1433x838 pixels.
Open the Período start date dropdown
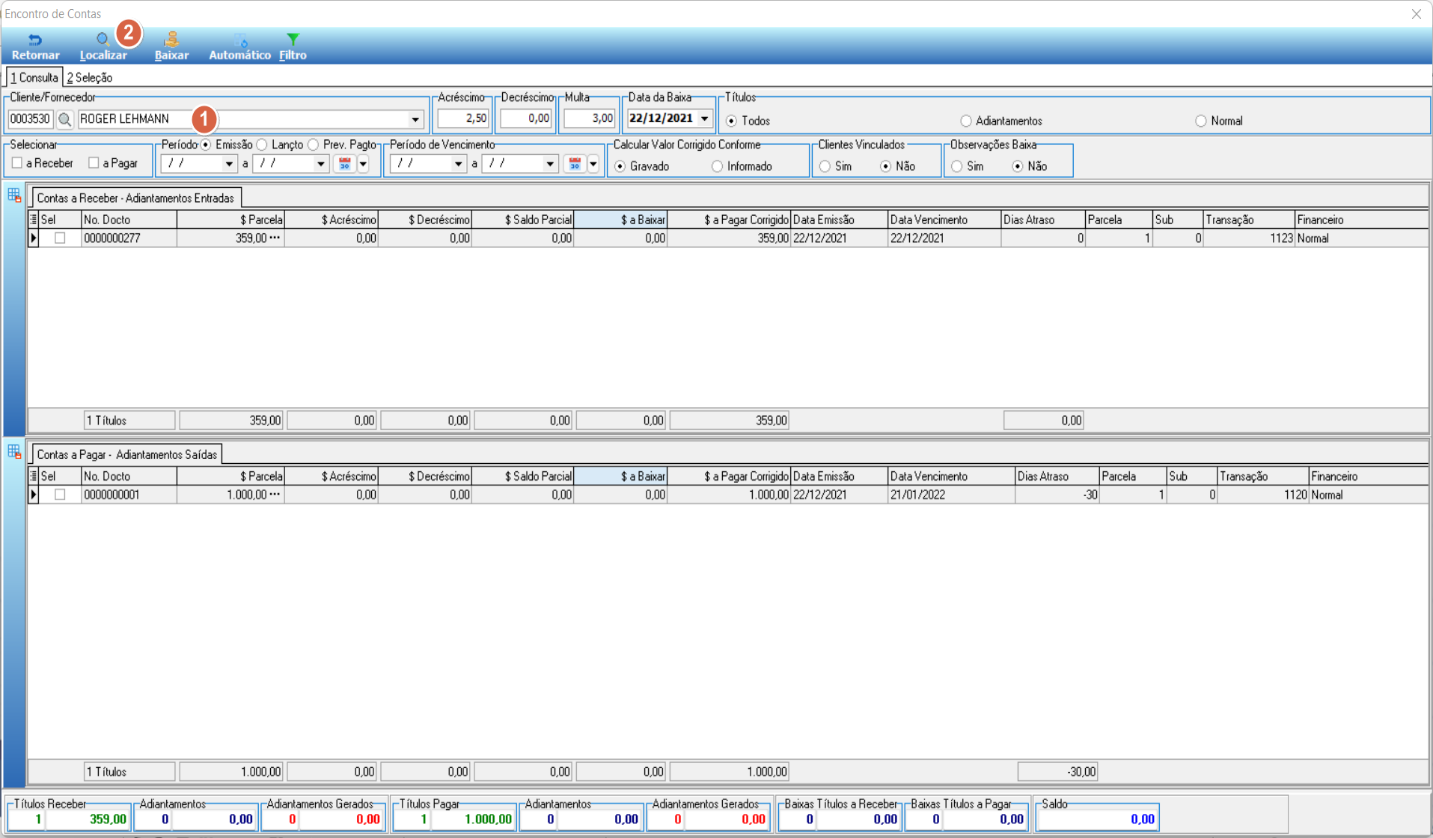(230, 164)
